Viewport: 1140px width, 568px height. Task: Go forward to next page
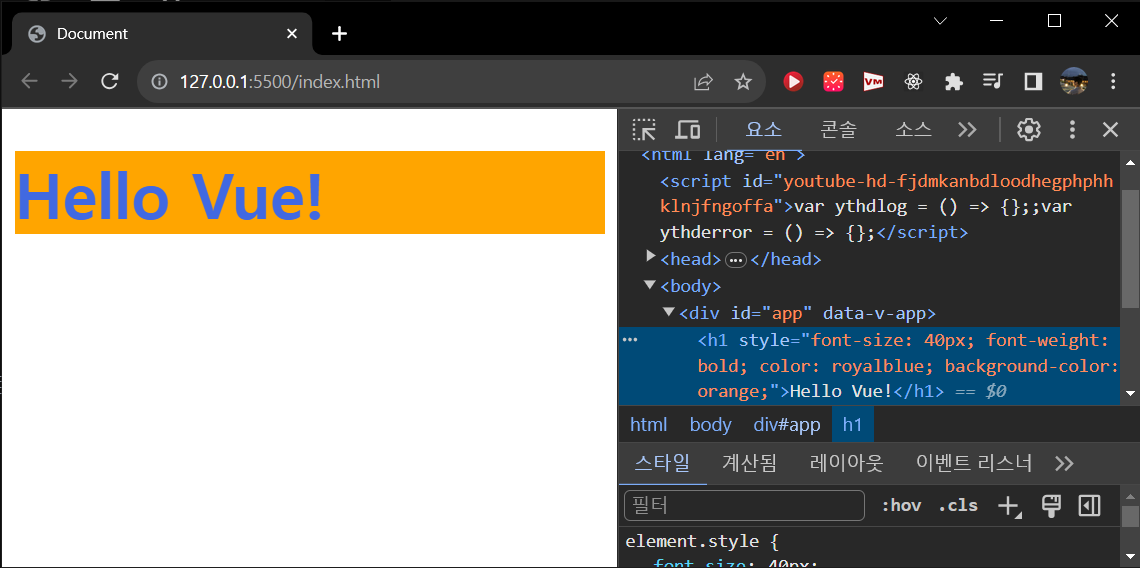[x=69, y=81]
